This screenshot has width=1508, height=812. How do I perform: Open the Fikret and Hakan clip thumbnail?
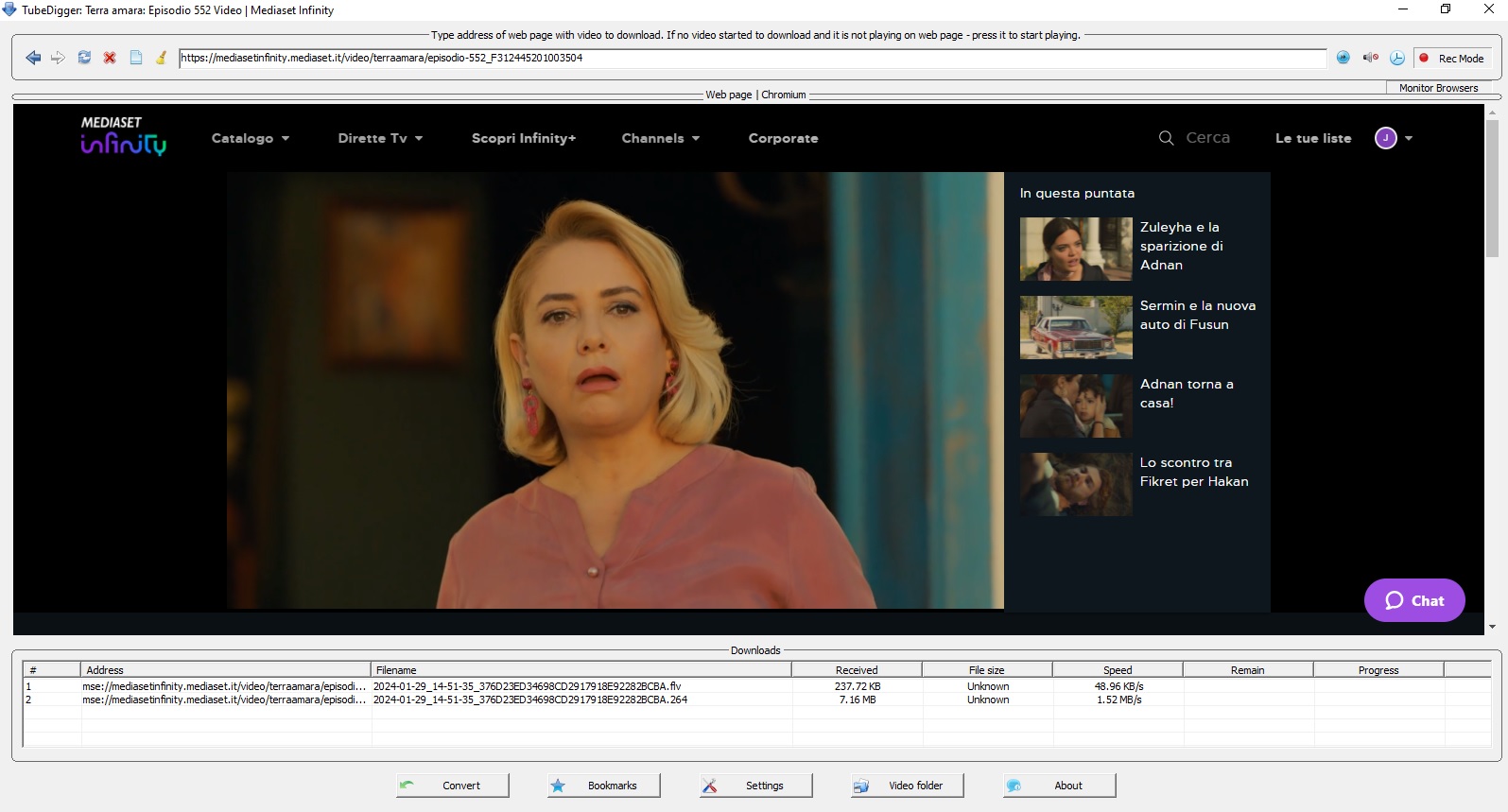1076,484
